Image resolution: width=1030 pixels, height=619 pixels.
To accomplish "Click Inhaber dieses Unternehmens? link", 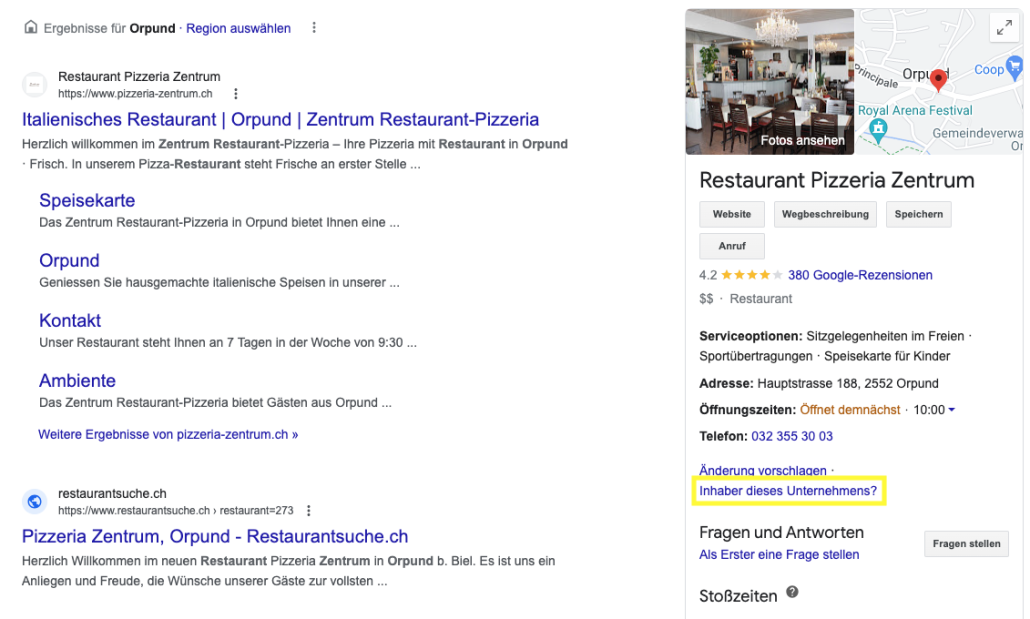I will click(x=788, y=491).
